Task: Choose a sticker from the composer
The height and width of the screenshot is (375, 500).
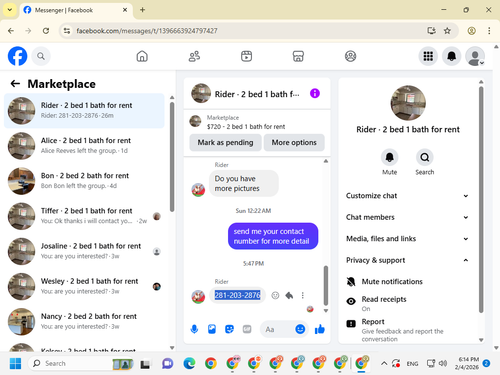Action: (x=229, y=329)
